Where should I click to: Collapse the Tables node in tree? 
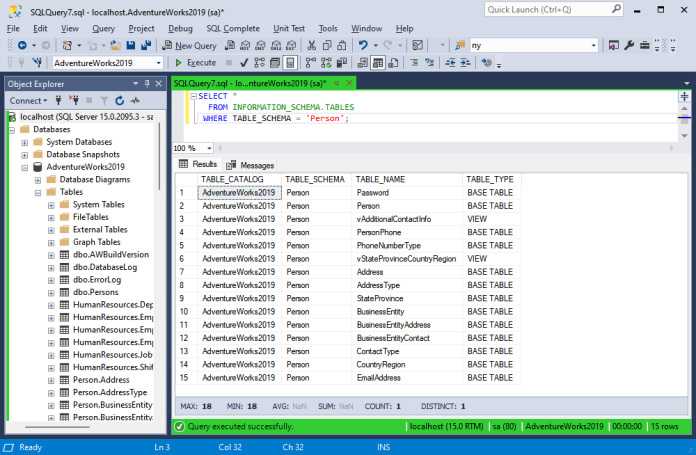tap(38, 192)
